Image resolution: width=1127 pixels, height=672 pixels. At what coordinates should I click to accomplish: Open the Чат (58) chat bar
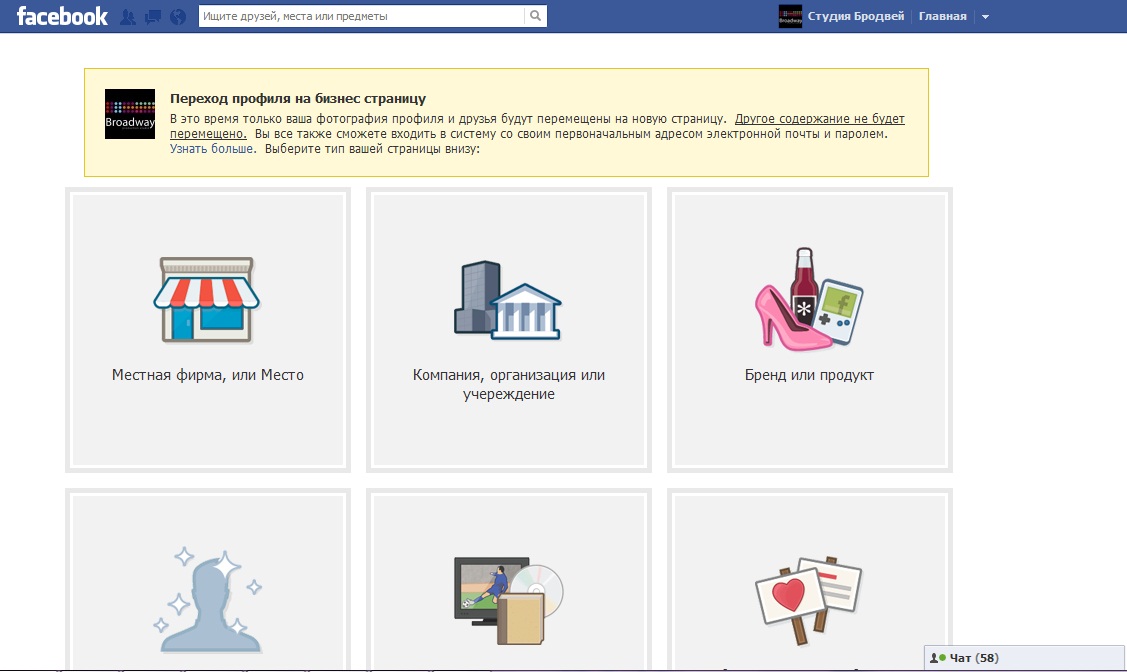pos(1024,658)
